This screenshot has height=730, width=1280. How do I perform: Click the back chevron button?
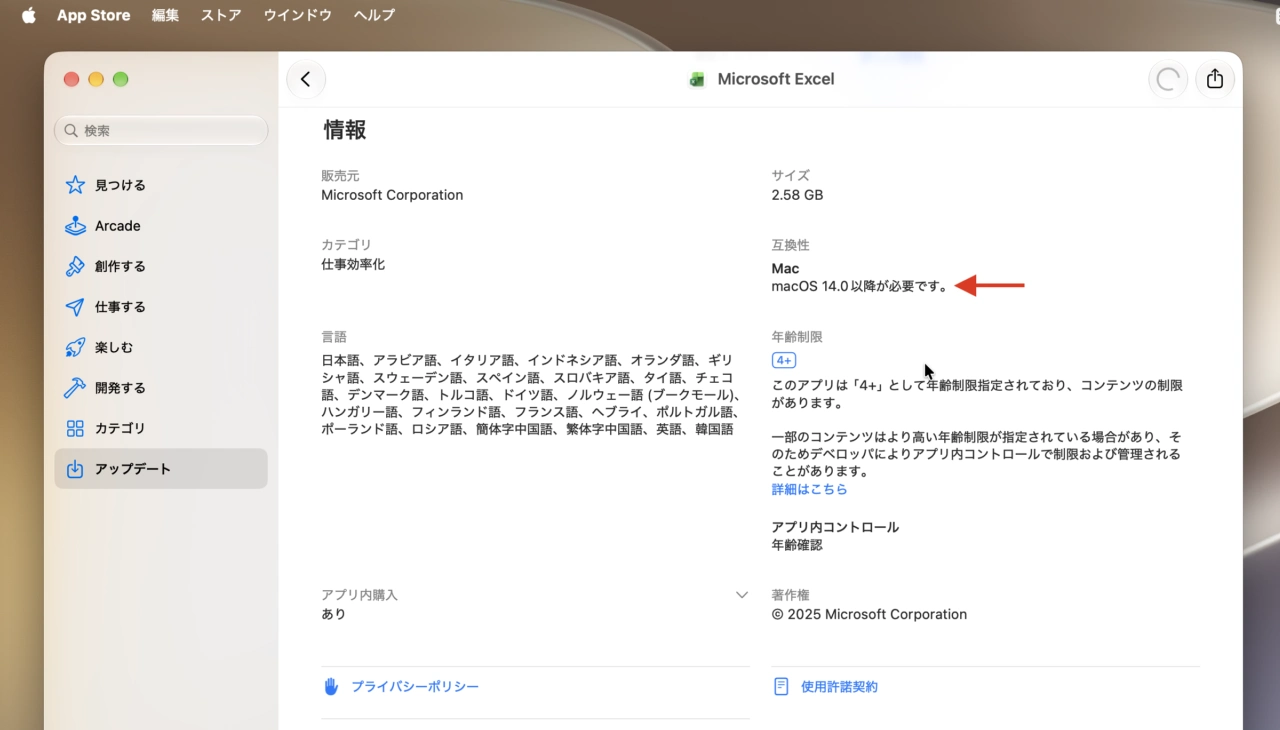point(306,79)
